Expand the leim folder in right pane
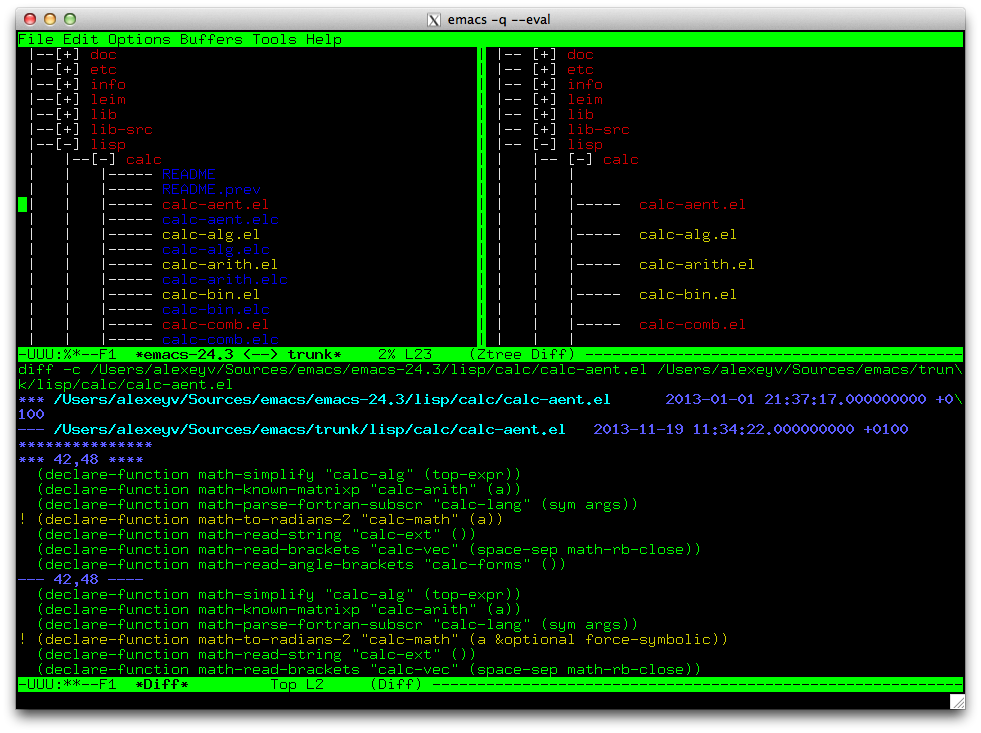981x733 pixels. (544, 99)
